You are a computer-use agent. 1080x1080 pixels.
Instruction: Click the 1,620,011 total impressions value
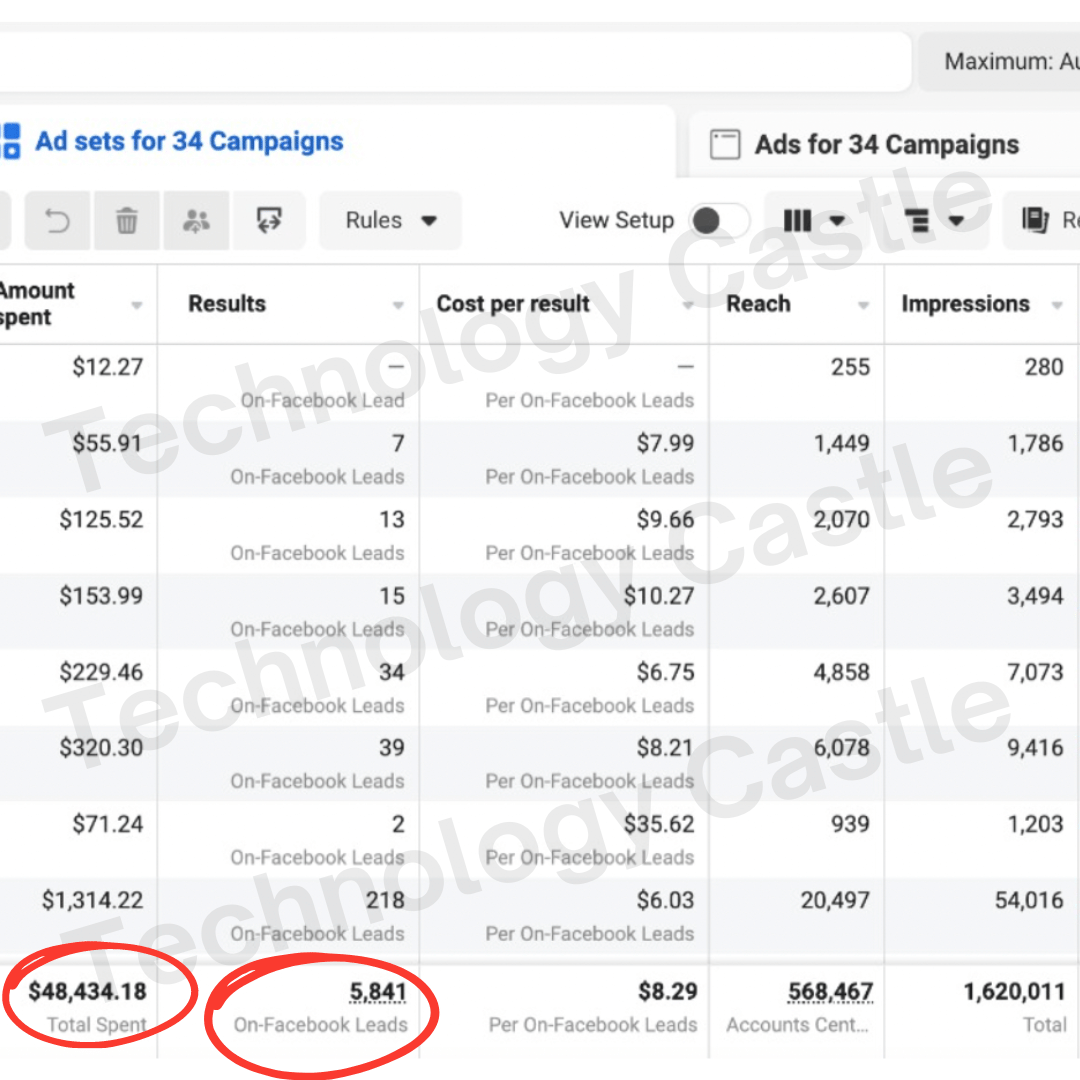tap(1014, 991)
